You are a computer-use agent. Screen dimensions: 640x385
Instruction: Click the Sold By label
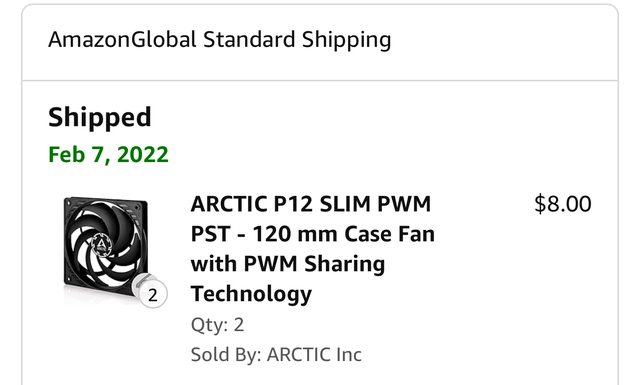(x=226, y=354)
